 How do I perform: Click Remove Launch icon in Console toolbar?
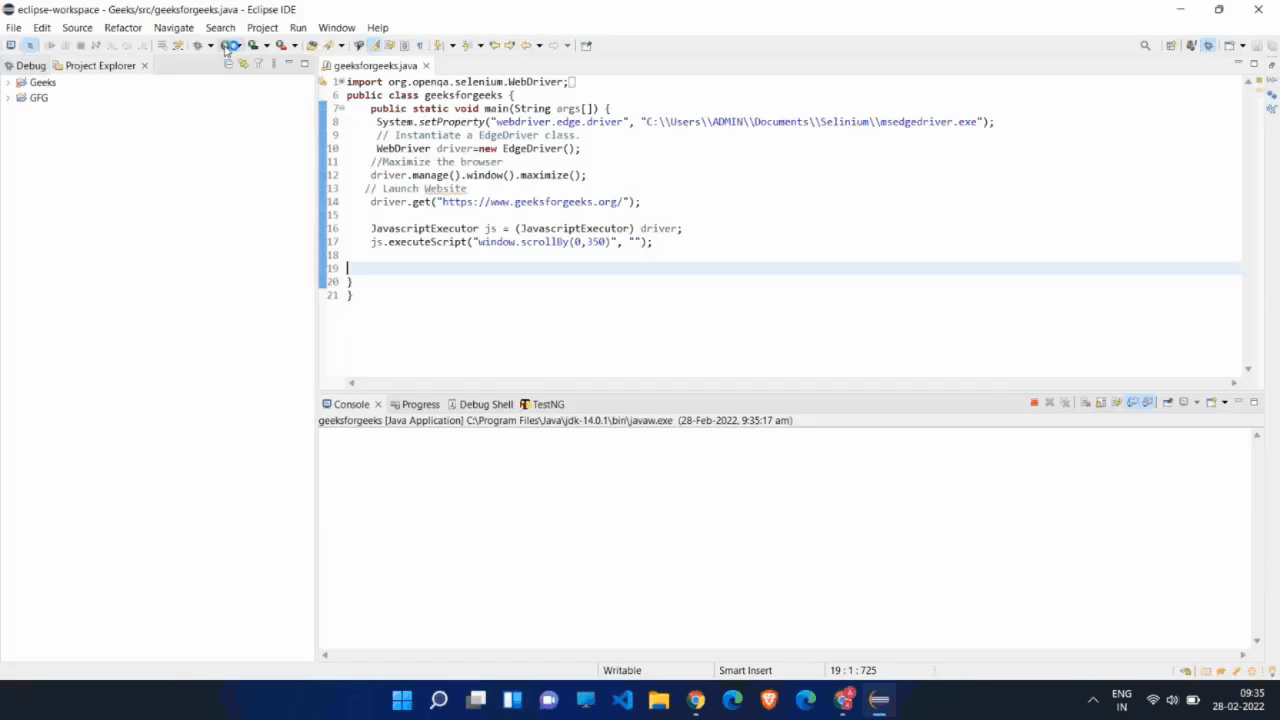pyautogui.click(x=1049, y=402)
